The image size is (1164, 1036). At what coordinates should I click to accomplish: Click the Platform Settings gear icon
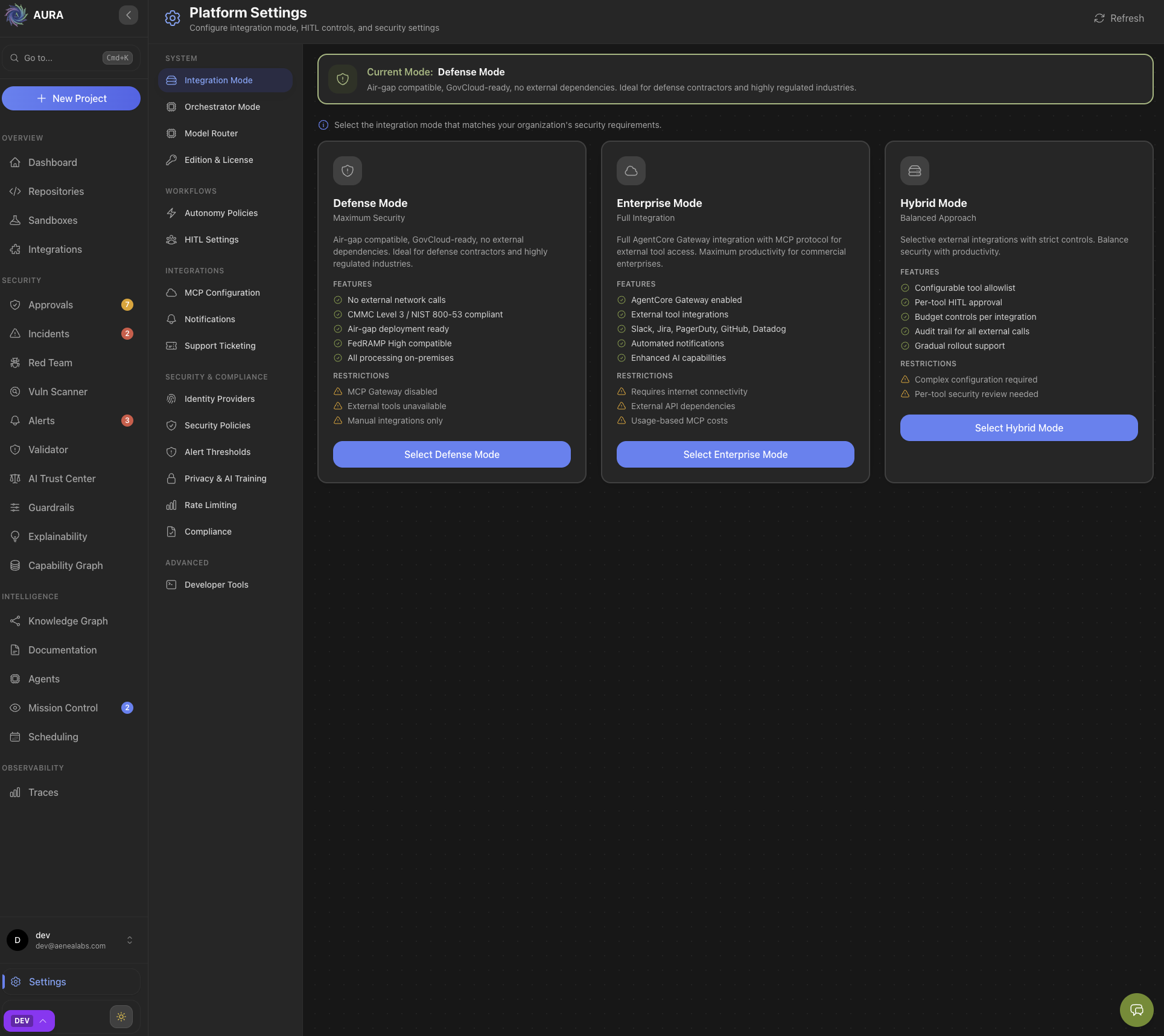[x=173, y=19]
